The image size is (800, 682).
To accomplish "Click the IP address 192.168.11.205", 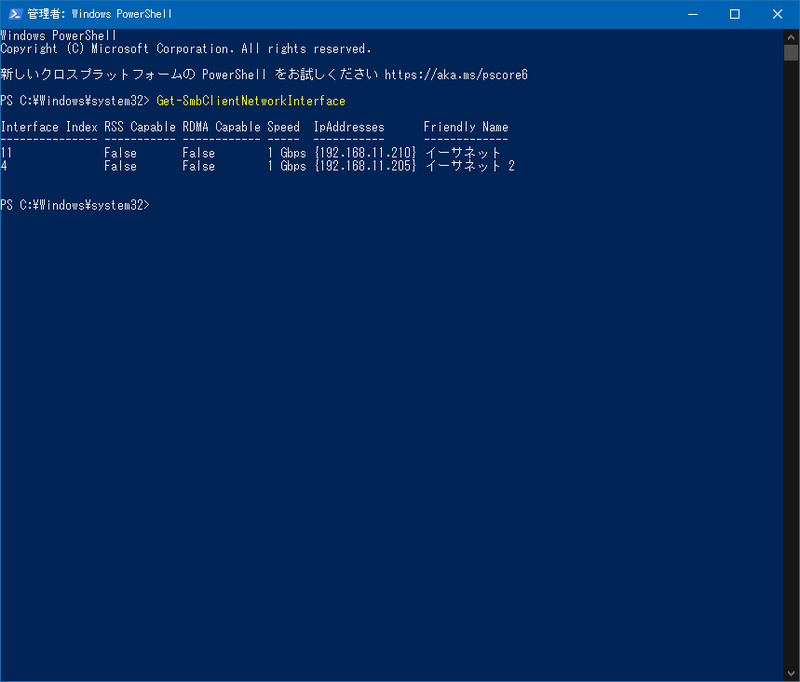I will point(365,166).
